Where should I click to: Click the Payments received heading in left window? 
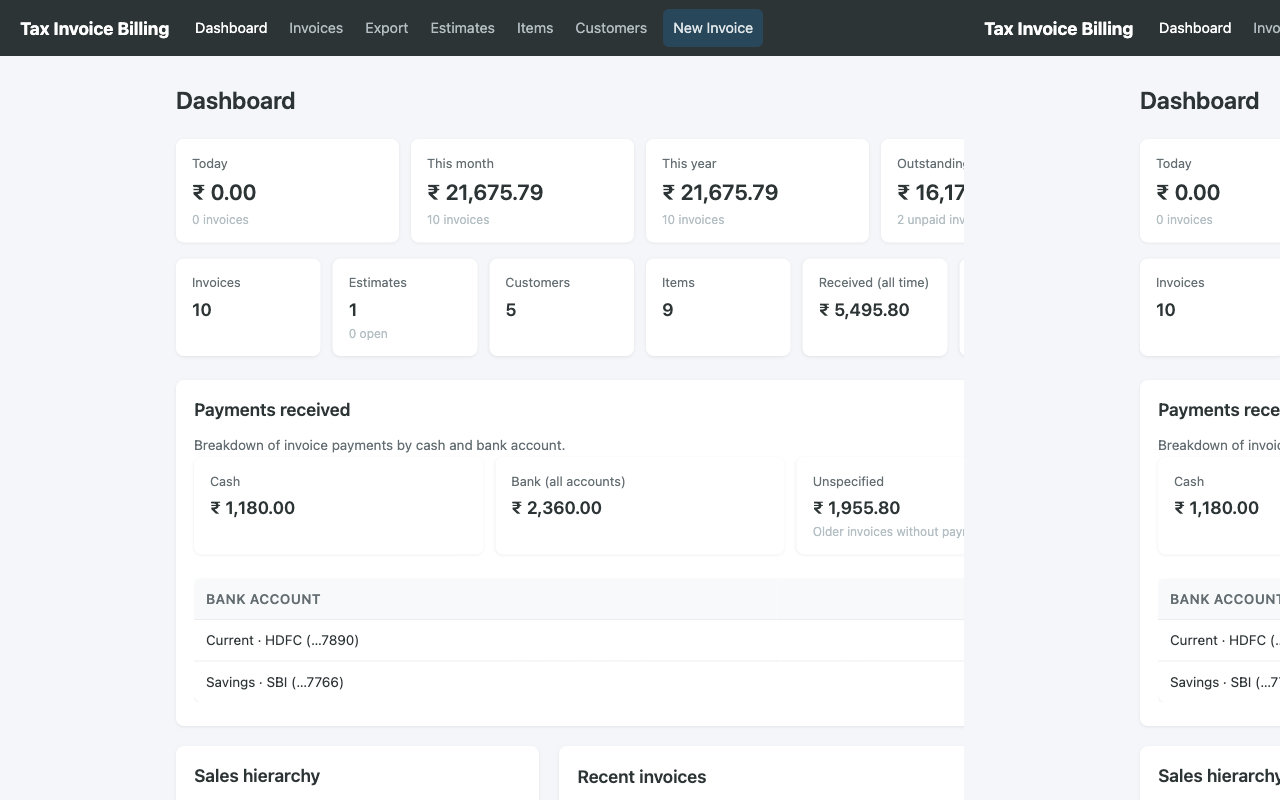272,410
